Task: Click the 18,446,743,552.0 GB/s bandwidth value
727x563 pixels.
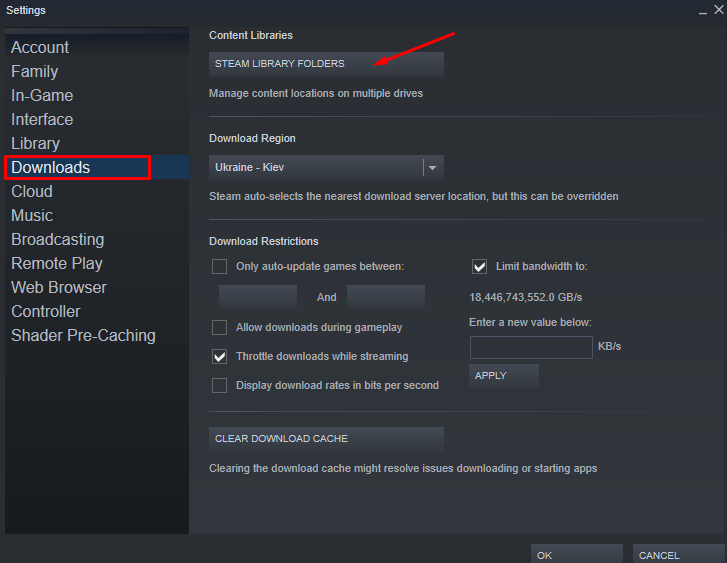Action: coord(526,297)
